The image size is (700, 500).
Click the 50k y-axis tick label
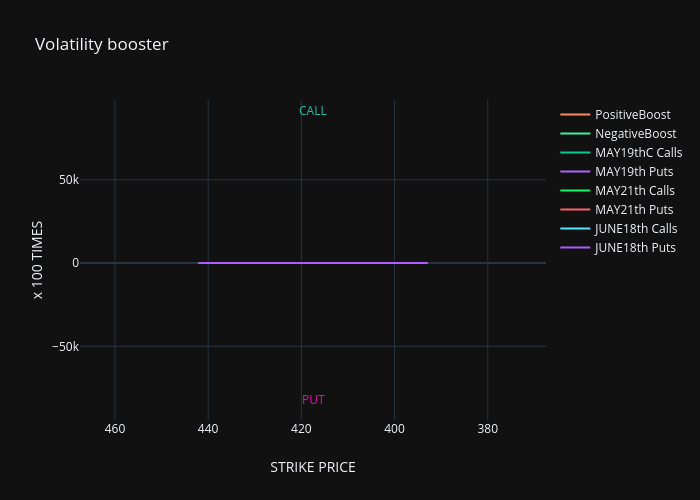69,180
